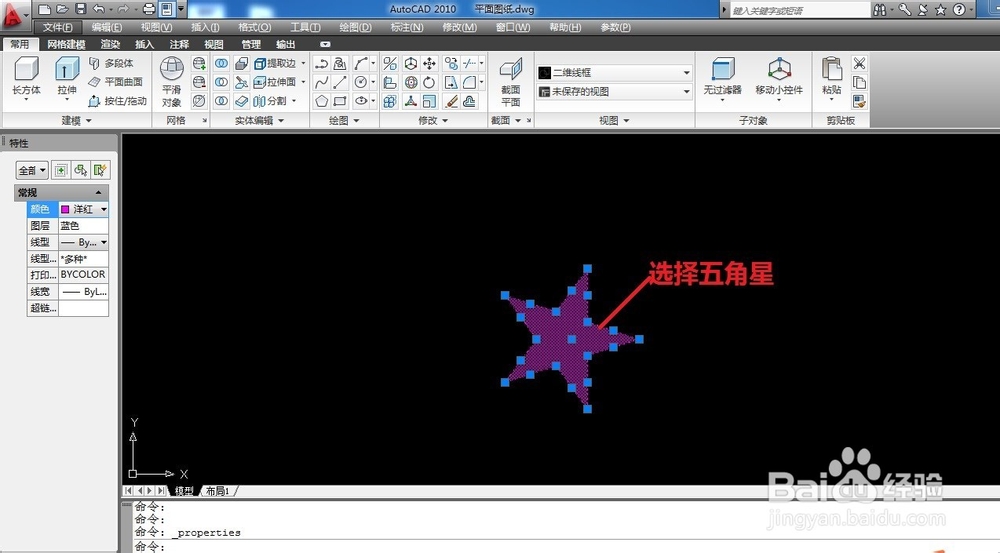
Task: Click the rotate icon in 修改 panel
Action: (429, 82)
